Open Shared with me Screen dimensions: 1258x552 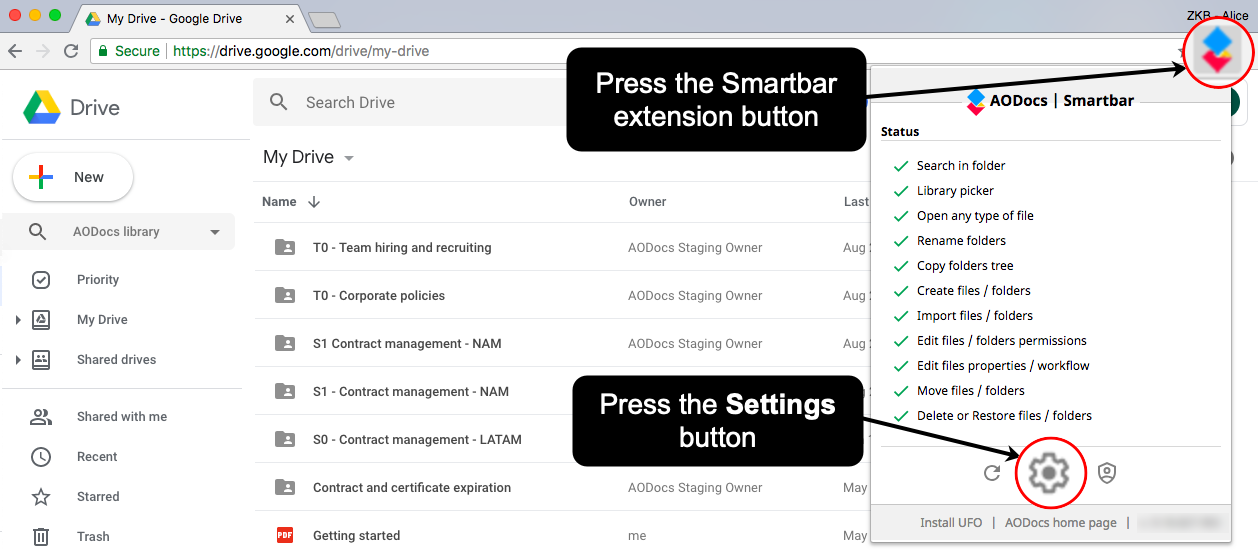[122, 417]
